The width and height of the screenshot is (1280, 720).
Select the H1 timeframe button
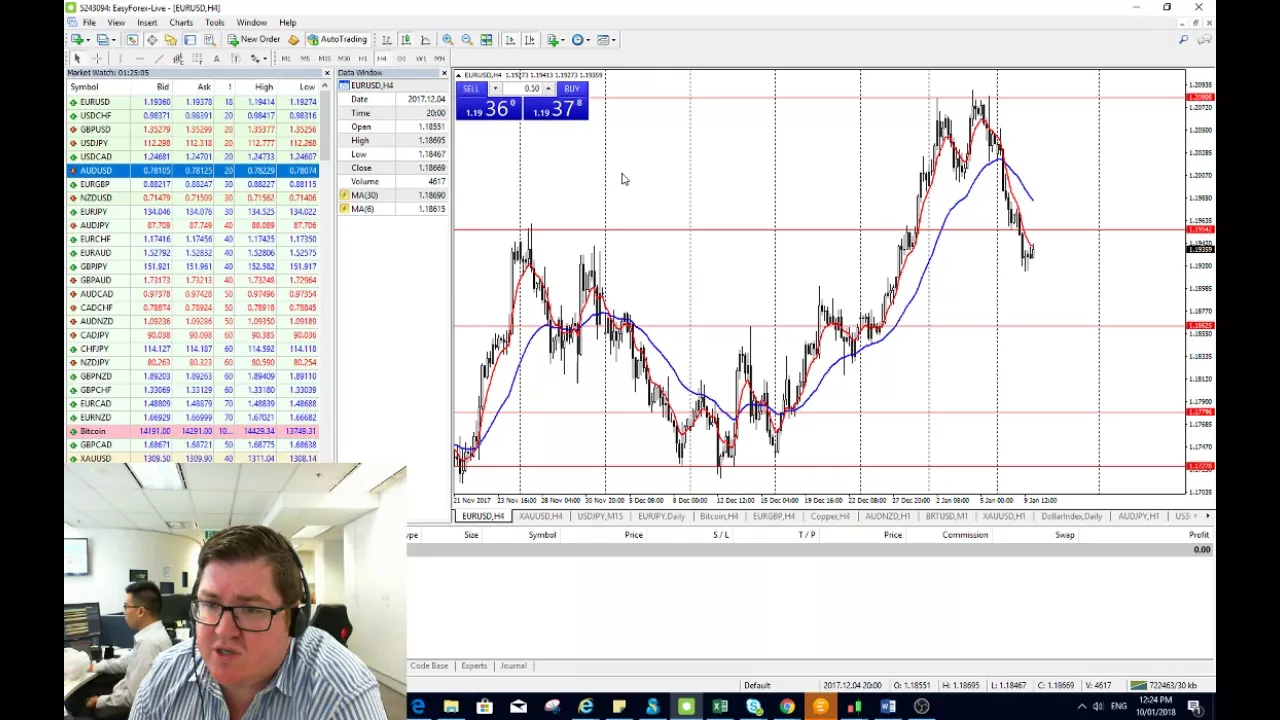point(363,59)
